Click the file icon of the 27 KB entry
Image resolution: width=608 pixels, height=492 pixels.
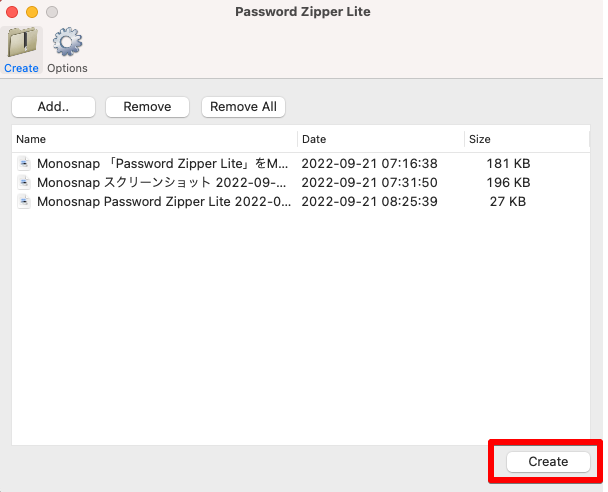[x=24, y=202]
